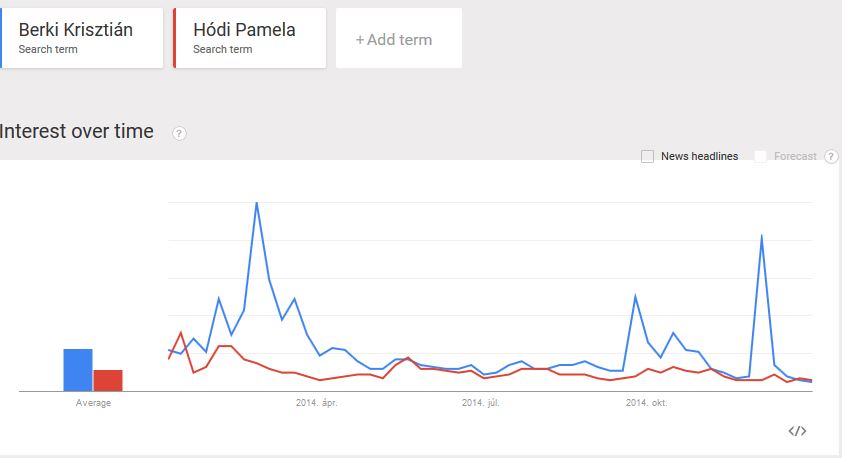Open help icon beside Interest over time
The width and height of the screenshot is (842, 458).
[x=180, y=134]
